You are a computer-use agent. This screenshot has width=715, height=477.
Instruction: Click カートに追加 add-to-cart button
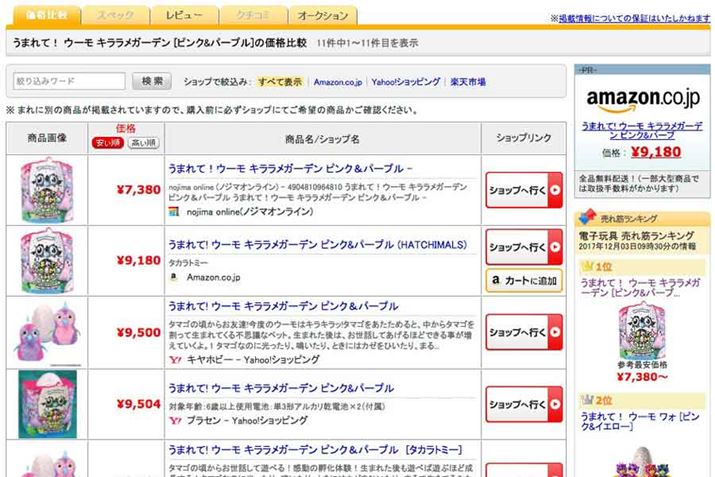point(524,281)
